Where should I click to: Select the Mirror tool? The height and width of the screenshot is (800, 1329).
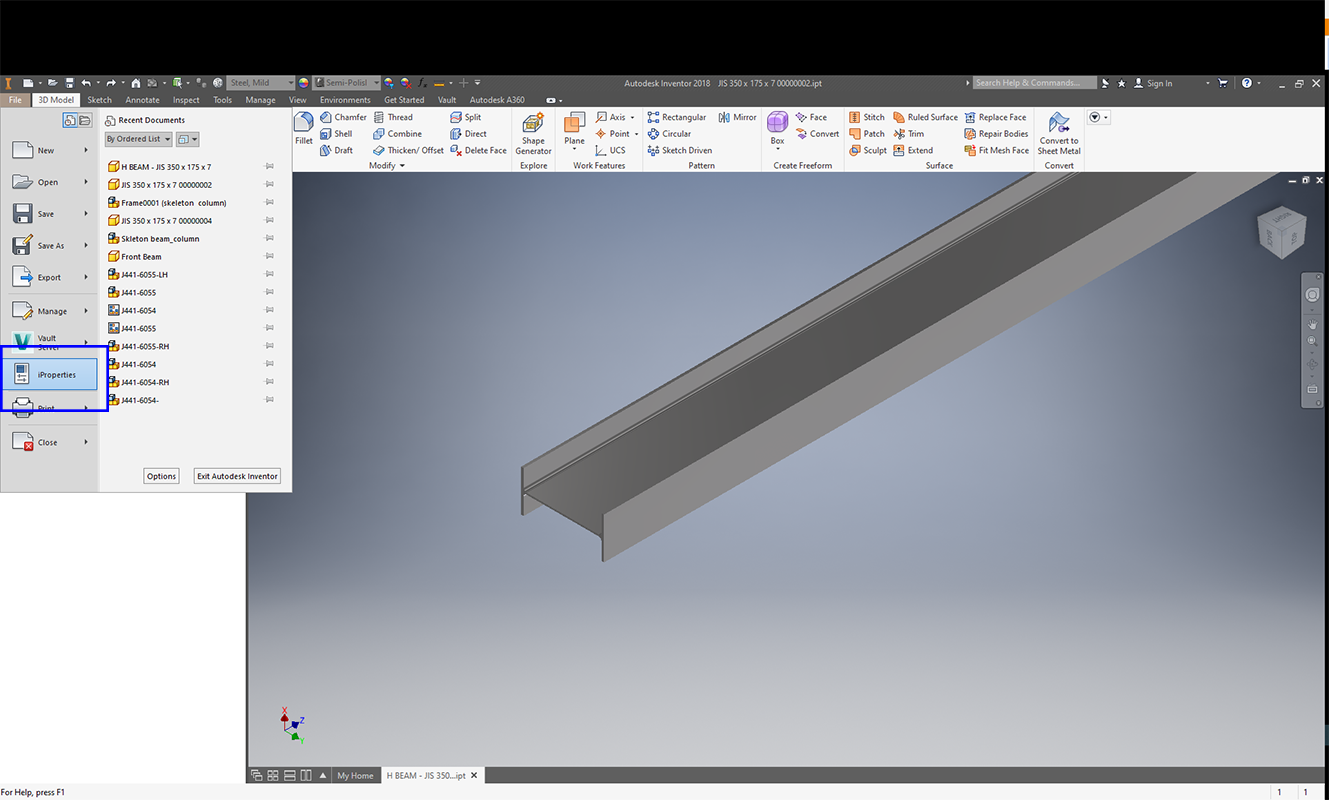[738, 117]
